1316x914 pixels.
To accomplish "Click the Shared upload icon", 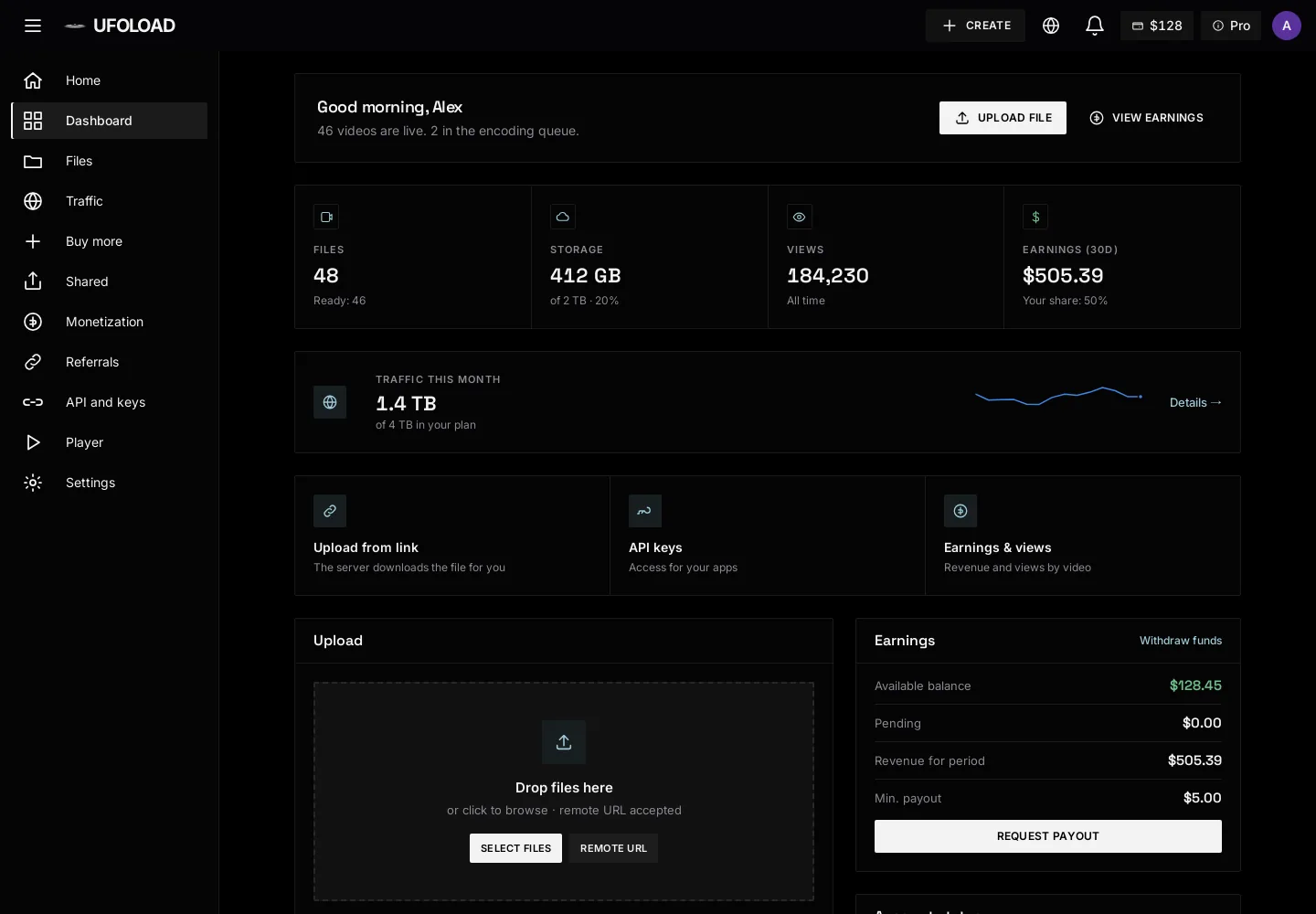I will click(33, 282).
